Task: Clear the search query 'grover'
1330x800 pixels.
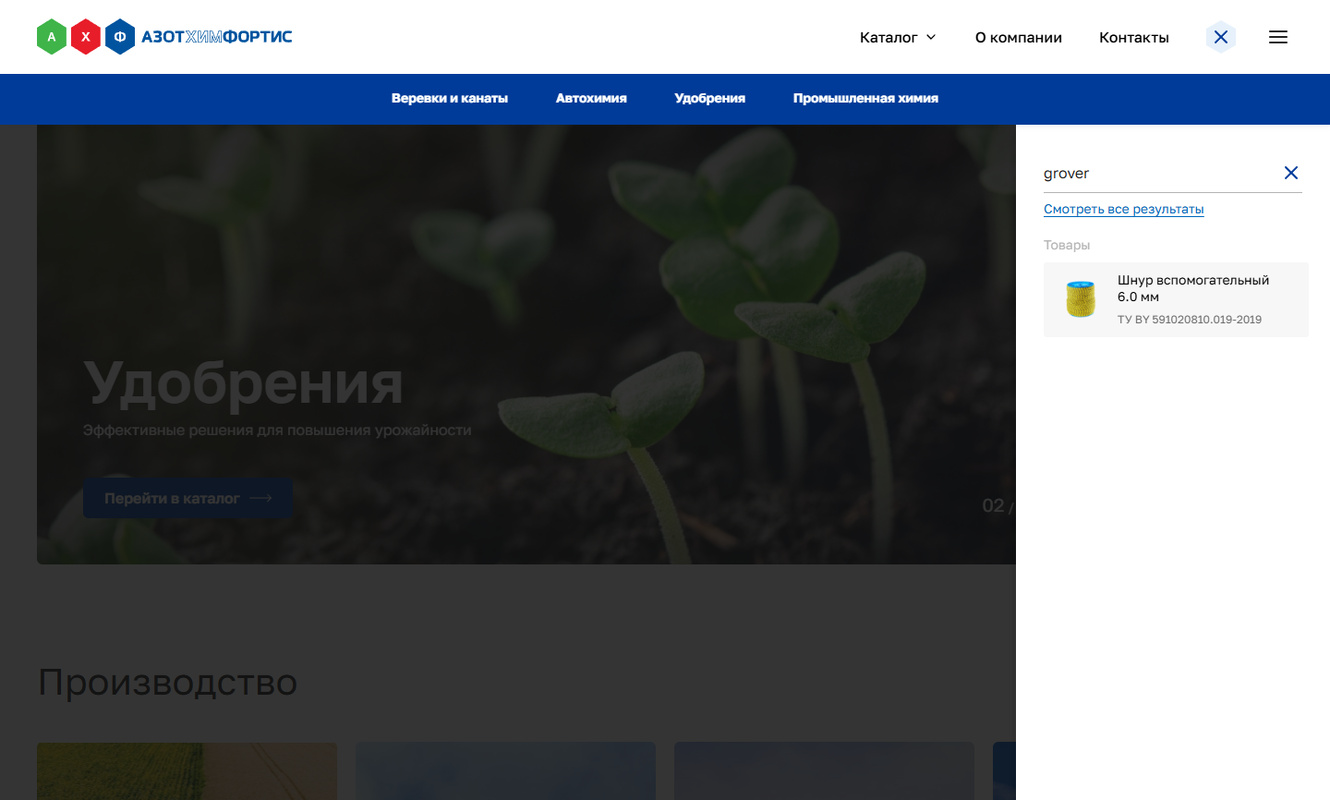Action: [1291, 173]
